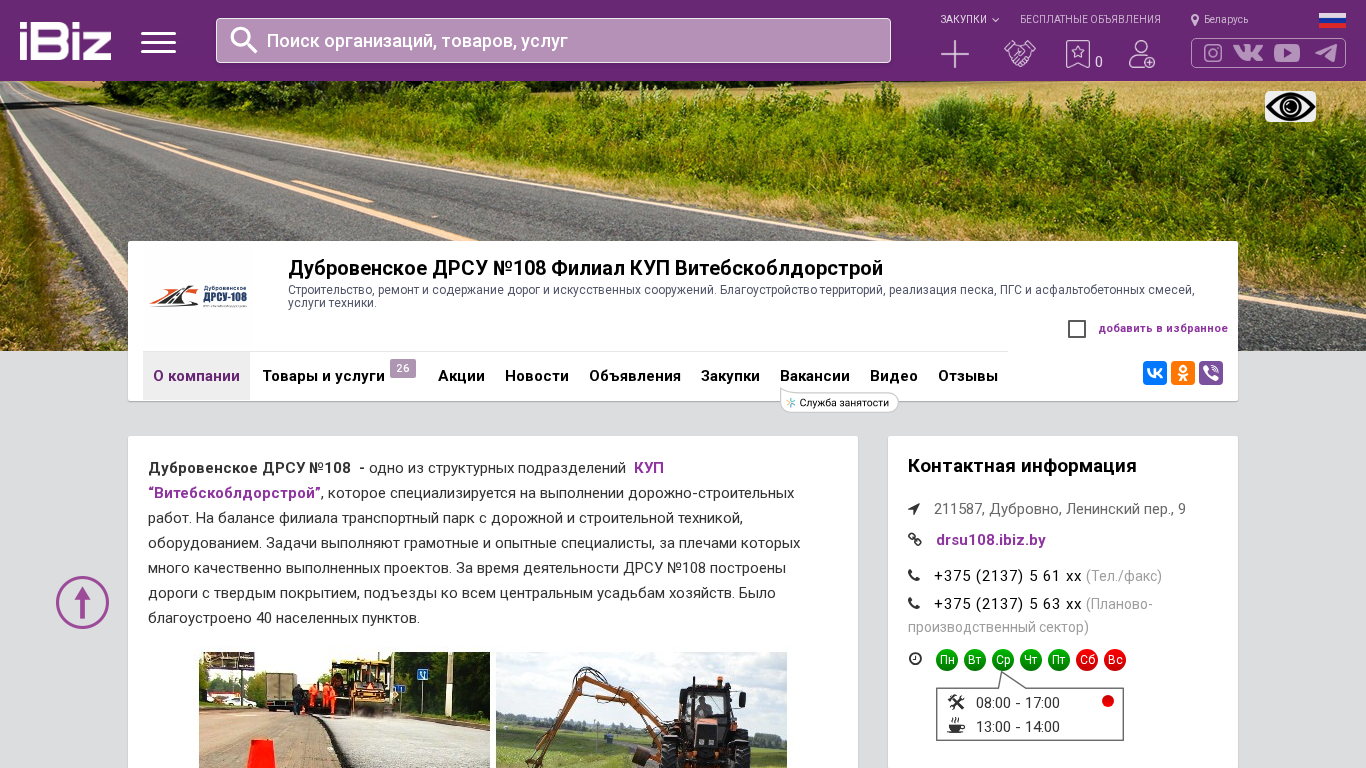Focus the organization search field
1366x768 pixels.
(x=553, y=40)
